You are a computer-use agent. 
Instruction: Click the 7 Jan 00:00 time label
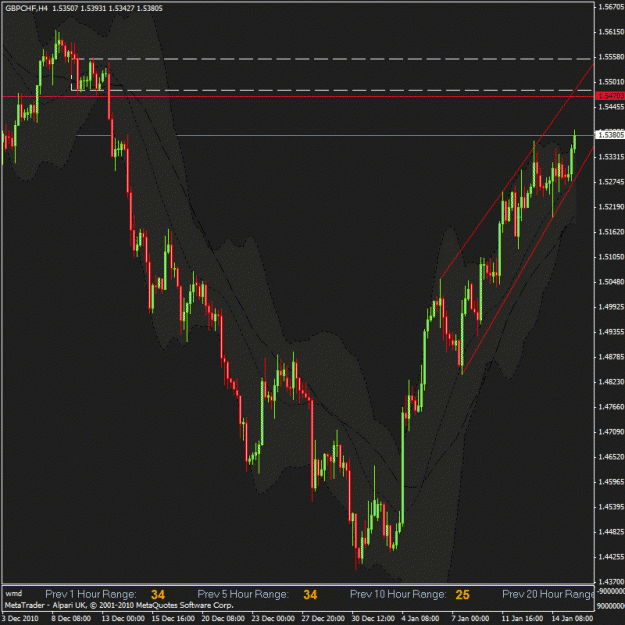point(470,619)
